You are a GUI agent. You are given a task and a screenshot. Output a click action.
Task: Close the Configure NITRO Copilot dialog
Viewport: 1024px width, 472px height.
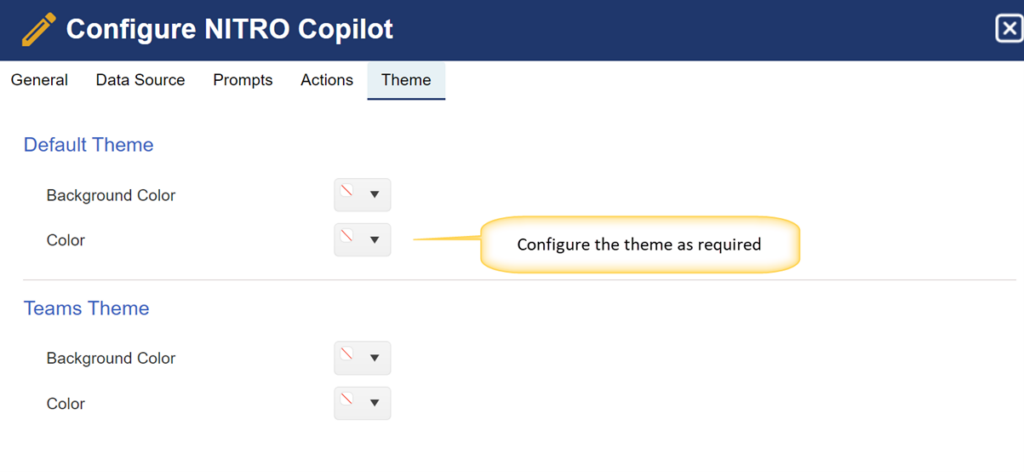(x=1008, y=29)
